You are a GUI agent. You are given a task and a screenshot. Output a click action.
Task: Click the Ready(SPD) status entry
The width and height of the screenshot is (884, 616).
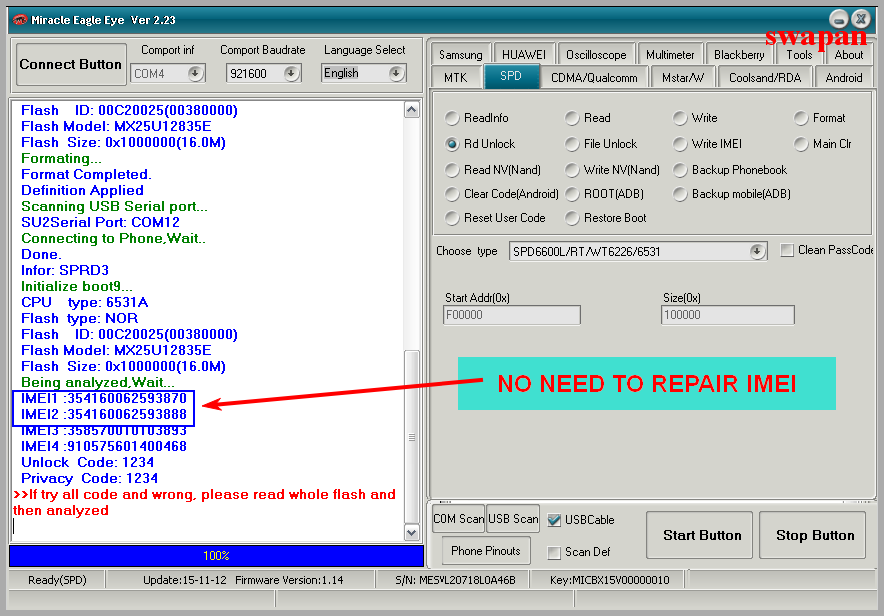coord(58,580)
